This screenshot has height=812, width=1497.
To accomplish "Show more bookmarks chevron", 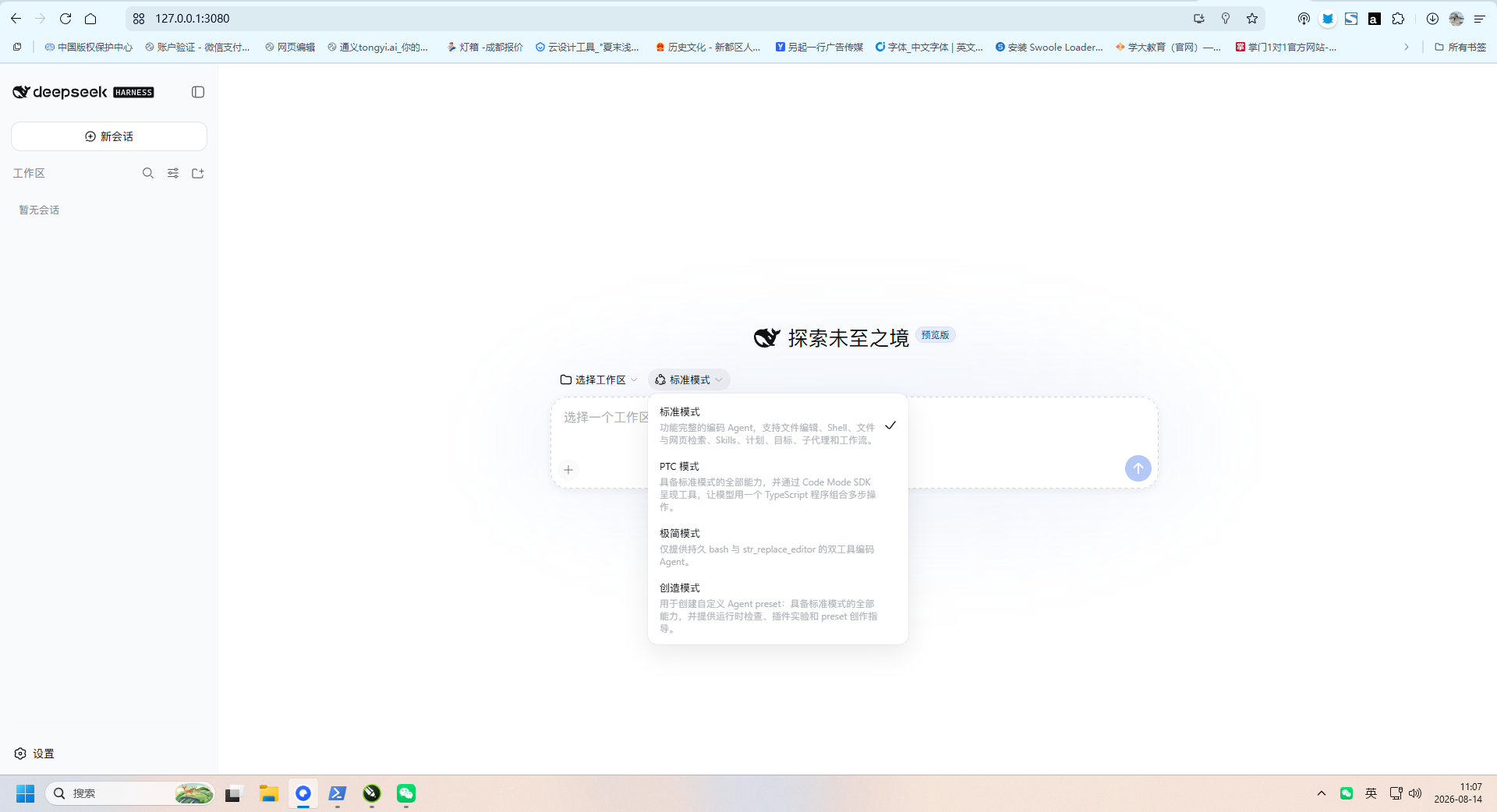I will (x=1407, y=48).
